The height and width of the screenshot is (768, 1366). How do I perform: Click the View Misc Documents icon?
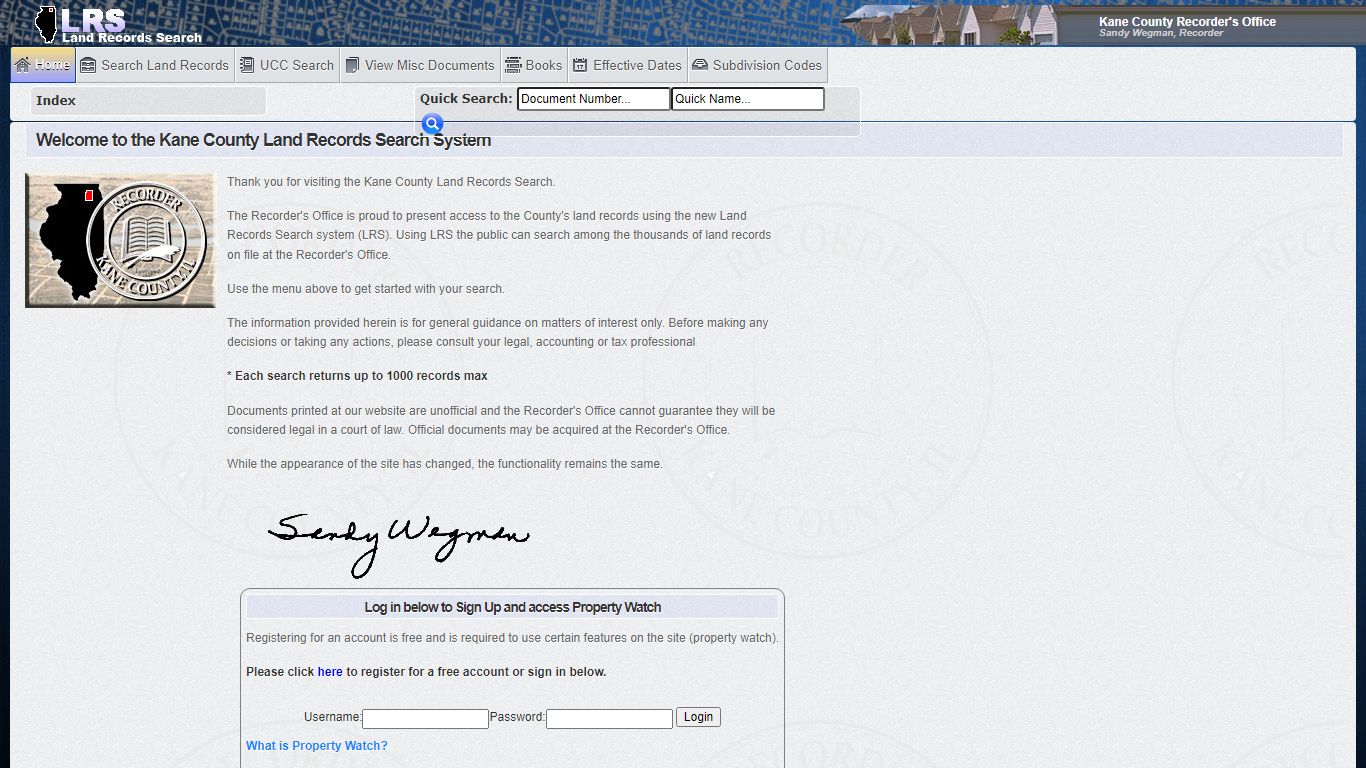(x=352, y=65)
